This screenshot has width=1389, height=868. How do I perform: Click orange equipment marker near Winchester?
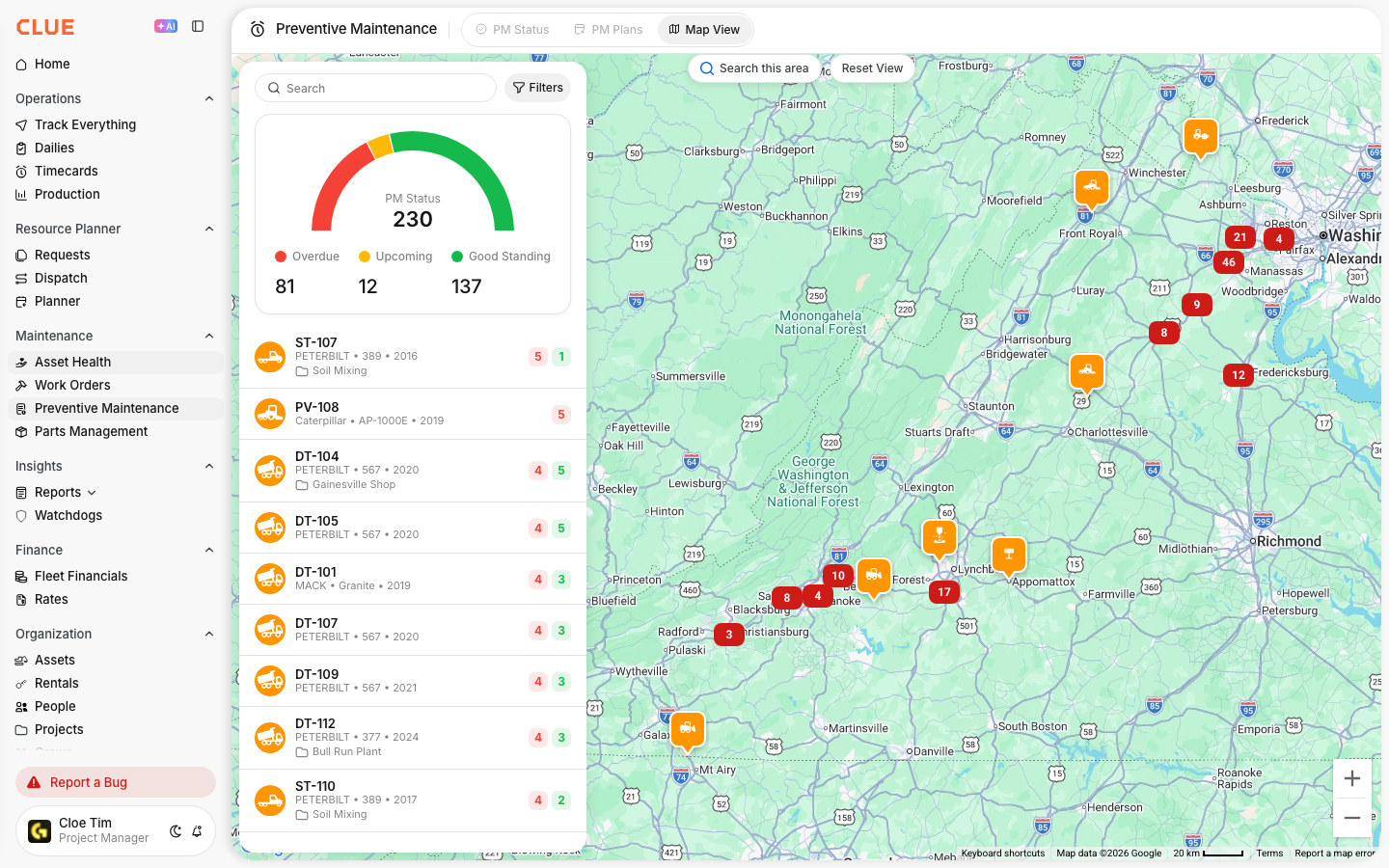click(1201, 138)
